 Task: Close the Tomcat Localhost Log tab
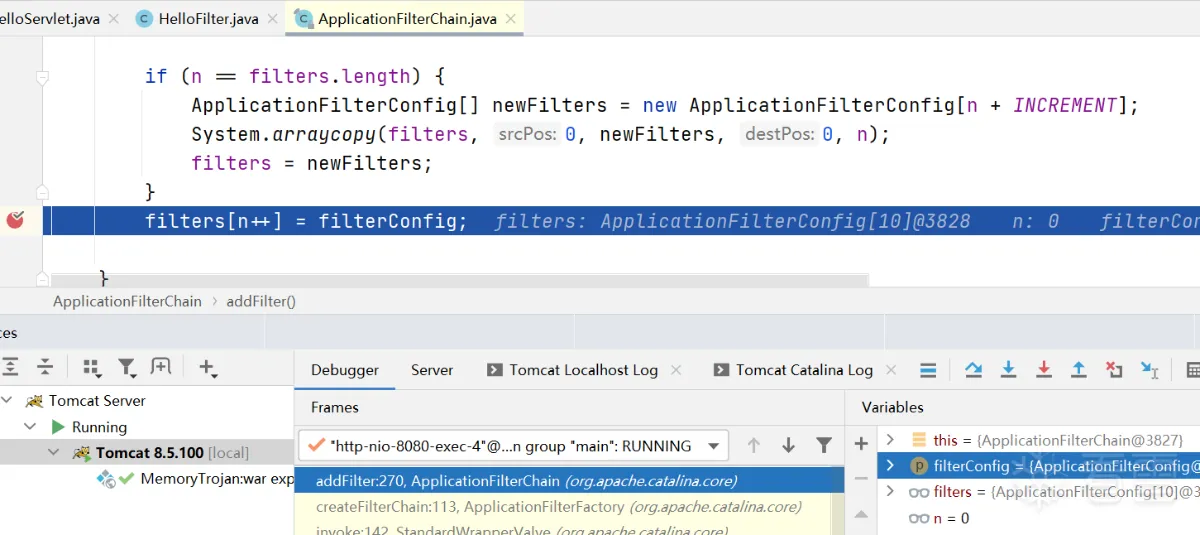pos(677,370)
